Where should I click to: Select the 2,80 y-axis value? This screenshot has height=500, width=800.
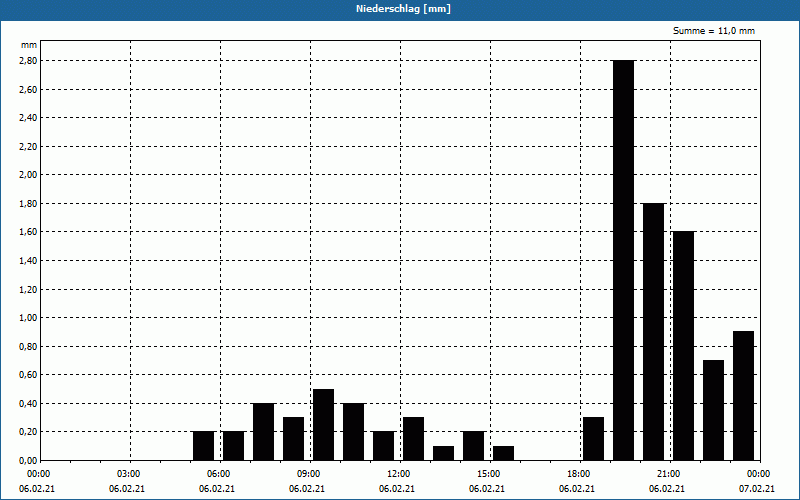point(29,61)
